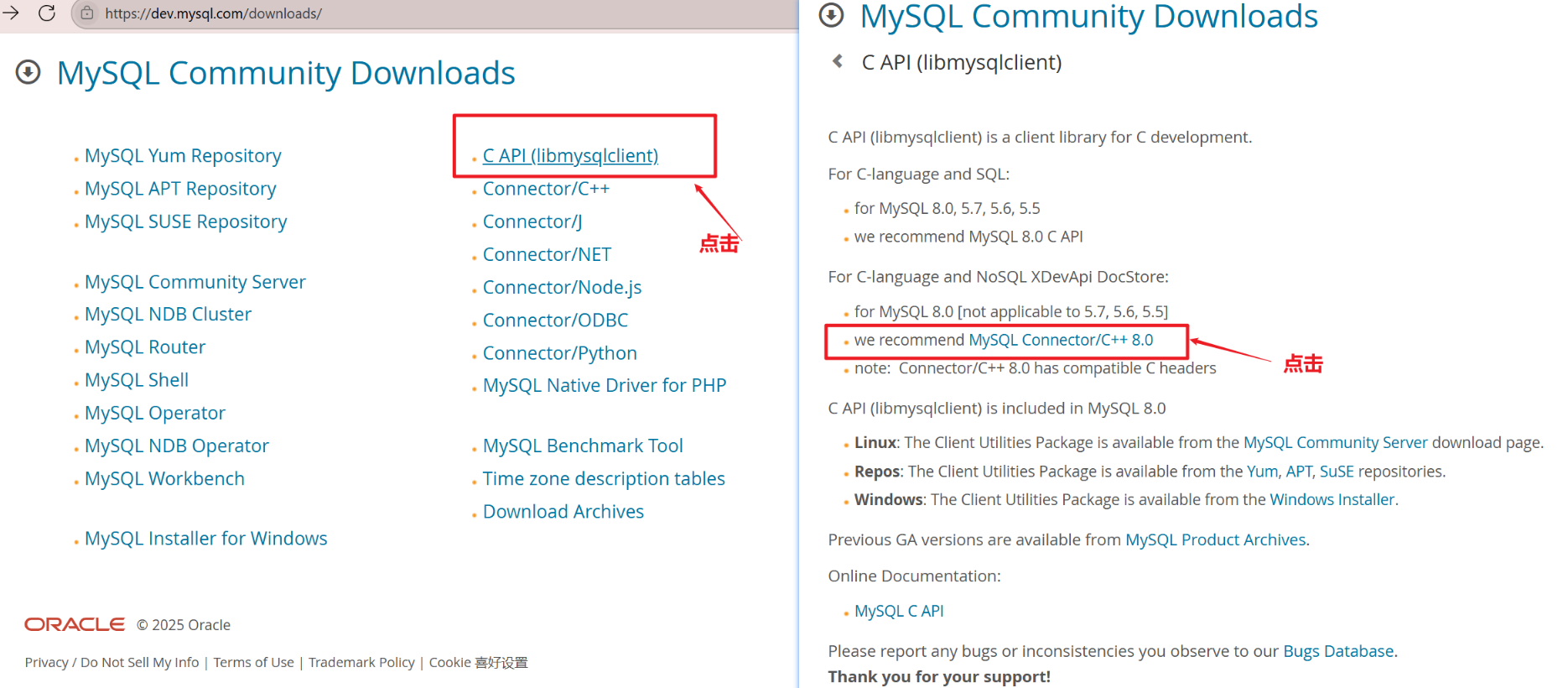Click 'we recommend MySQL 8.0 C API' text

click(x=968, y=237)
